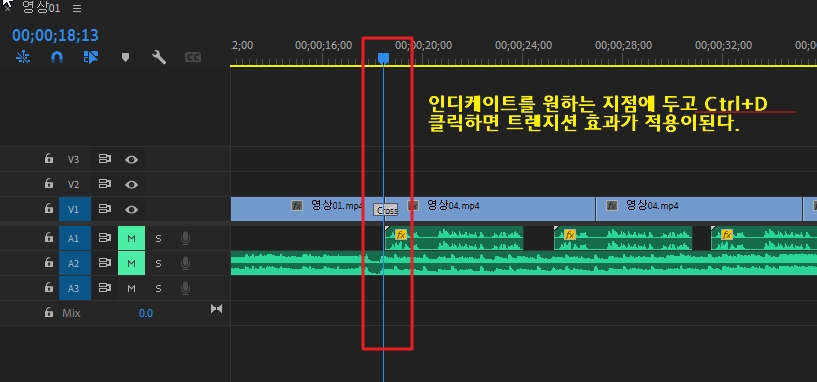
Task: Toggle lock on track V3
Action: [x=48, y=159]
